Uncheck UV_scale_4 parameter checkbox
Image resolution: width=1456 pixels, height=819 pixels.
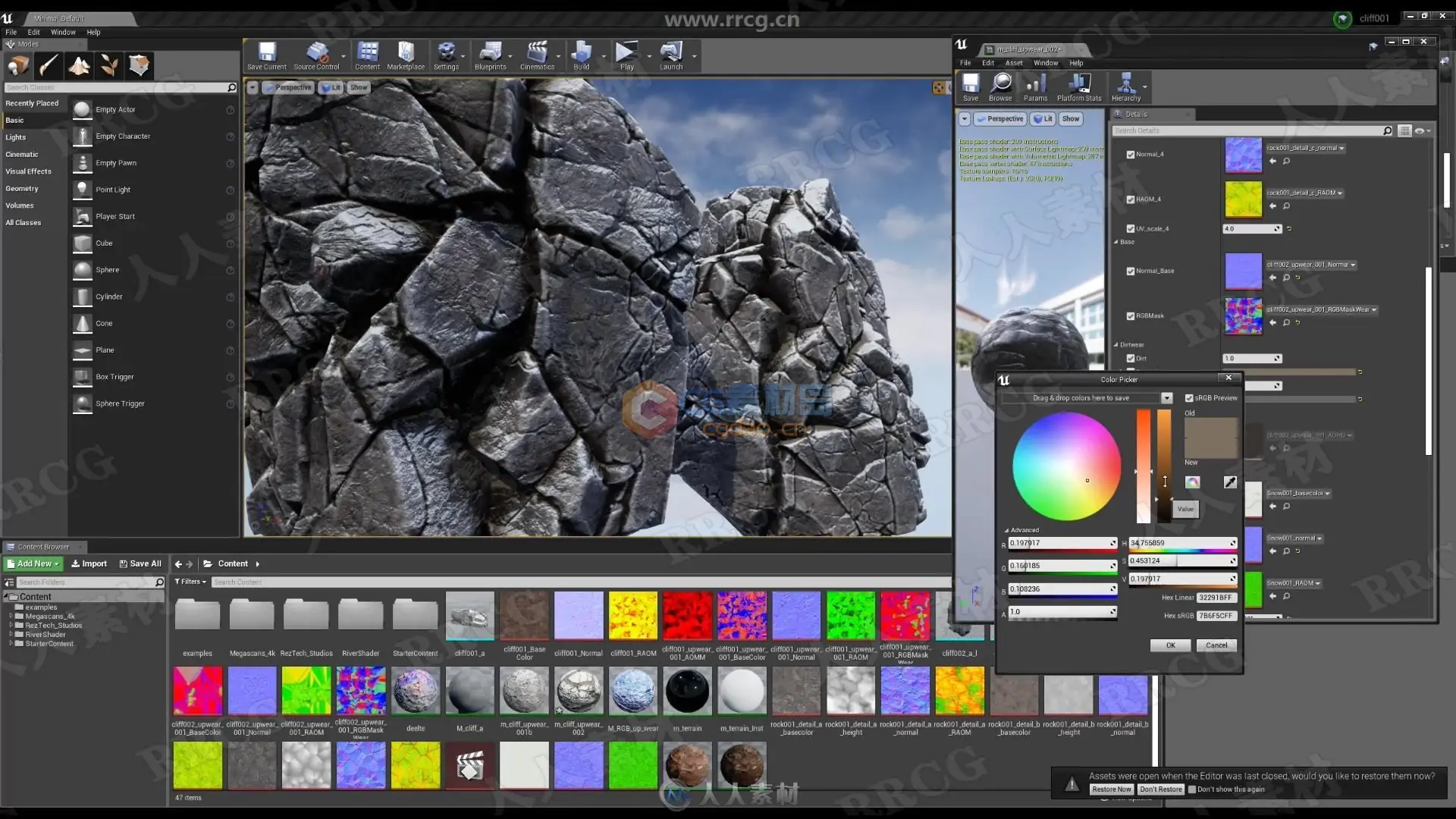point(1131,229)
